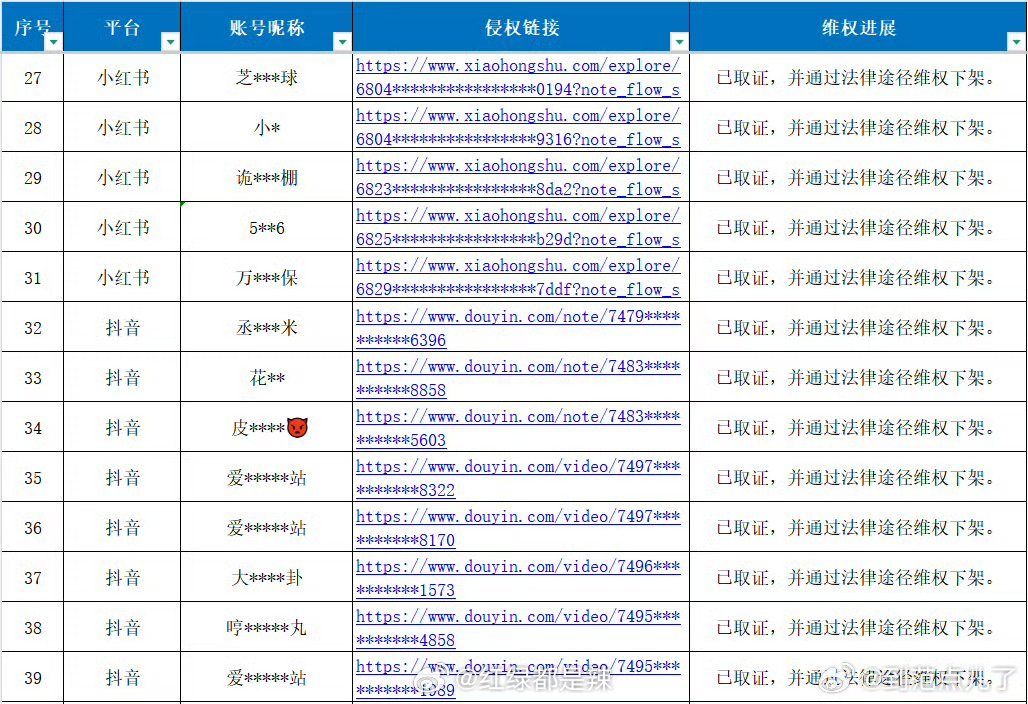Select the 维权进展 status cell in row 38

tap(858, 628)
